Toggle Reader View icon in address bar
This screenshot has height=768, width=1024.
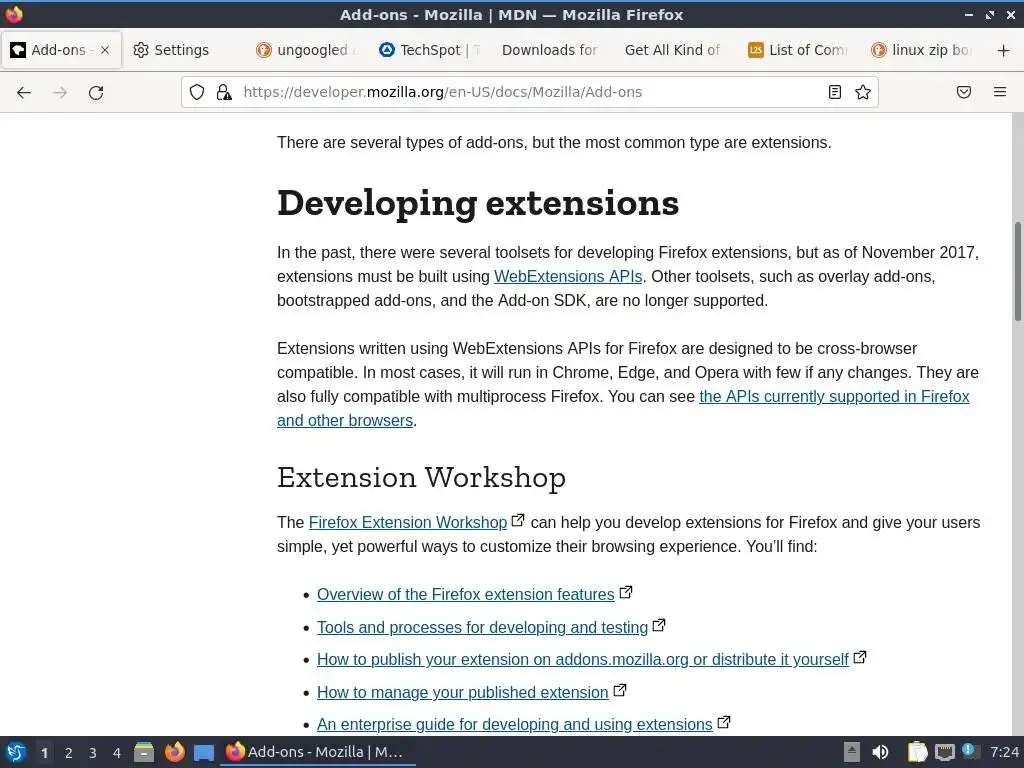[835, 92]
